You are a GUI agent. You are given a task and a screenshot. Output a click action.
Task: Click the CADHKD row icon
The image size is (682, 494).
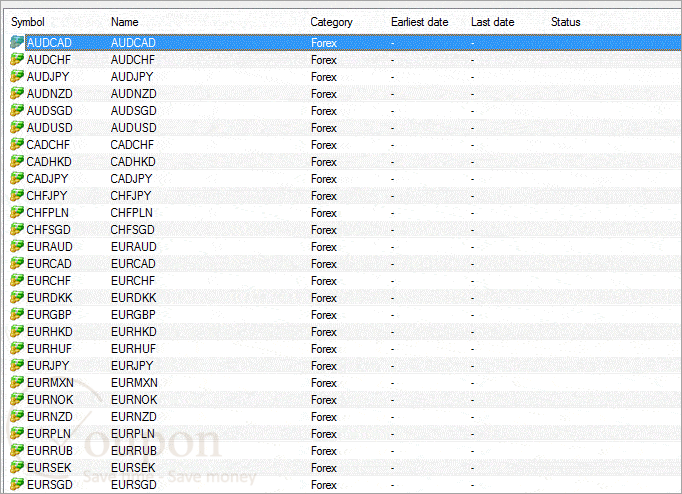click(x=17, y=161)
